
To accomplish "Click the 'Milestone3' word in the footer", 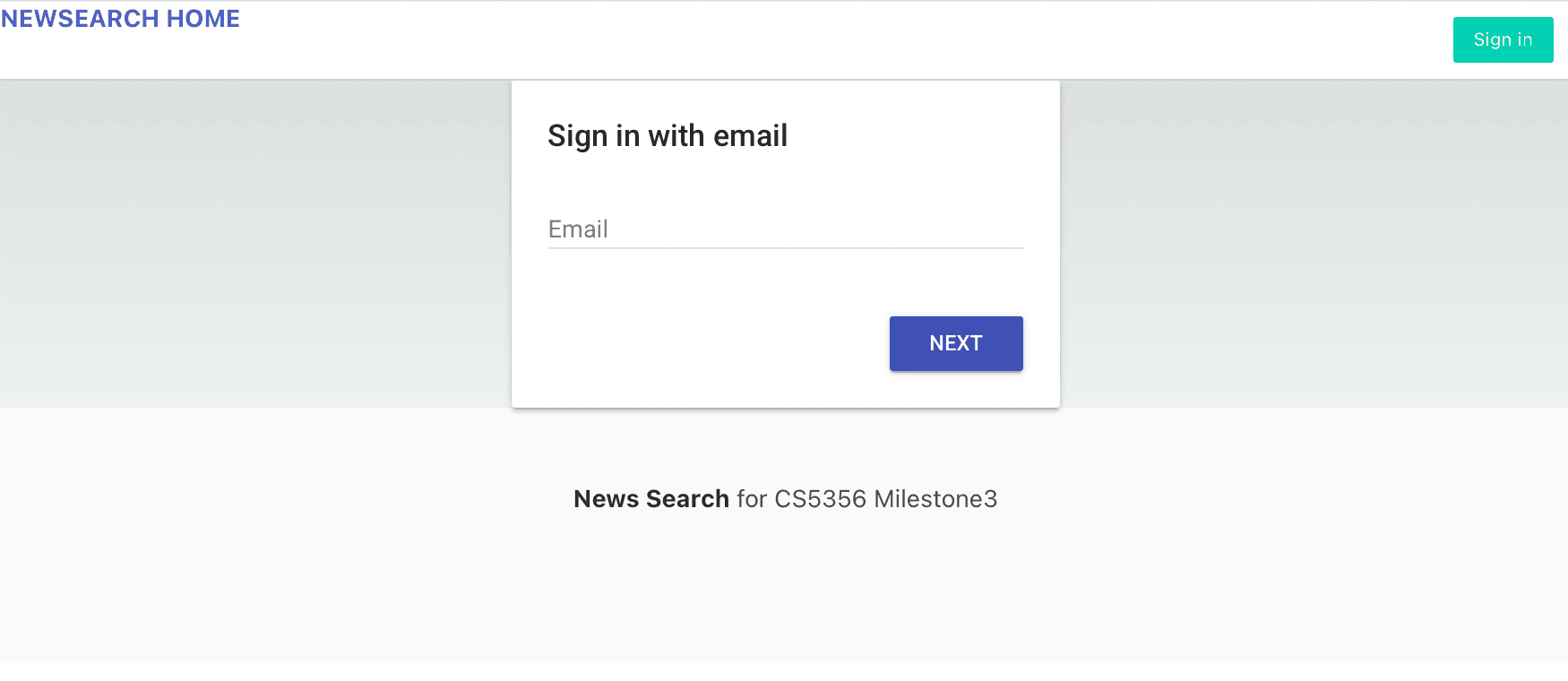I will 935,499.
